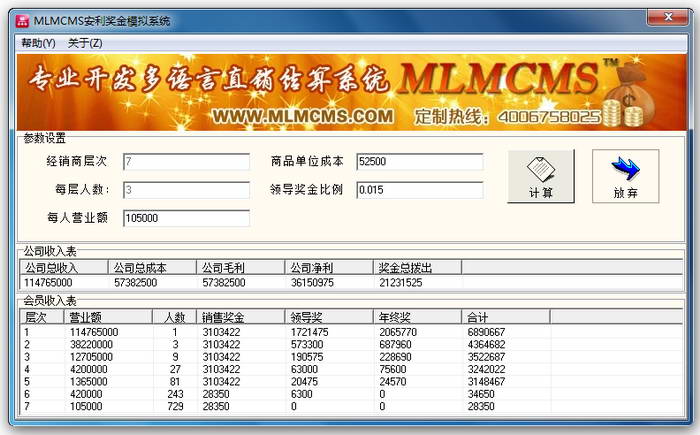Click the headcount 729 cell
The width and height of the screenshot is (700, 435).
click(x=175, y=406)
